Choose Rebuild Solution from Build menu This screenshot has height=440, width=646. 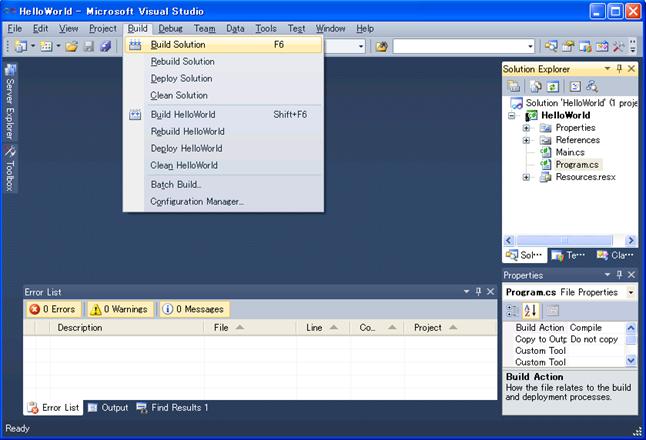[x=223, y=61]
